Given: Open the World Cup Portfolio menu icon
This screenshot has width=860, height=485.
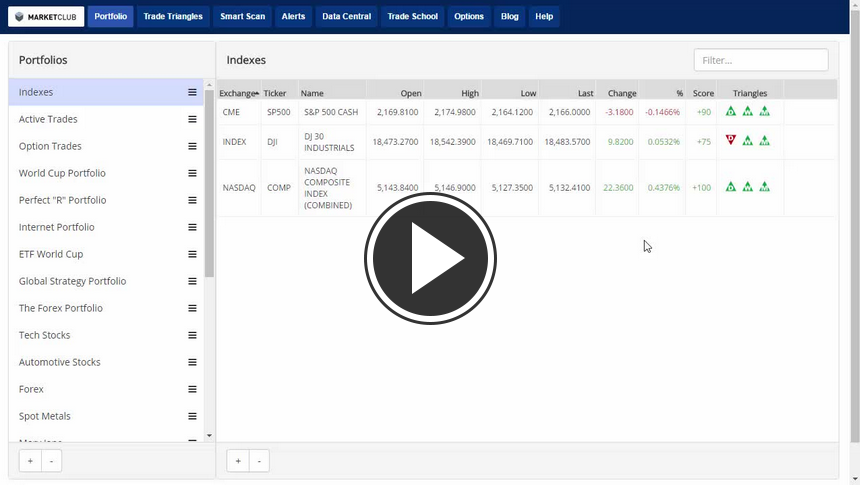Looking at the screenshot, I should [192, 173].
